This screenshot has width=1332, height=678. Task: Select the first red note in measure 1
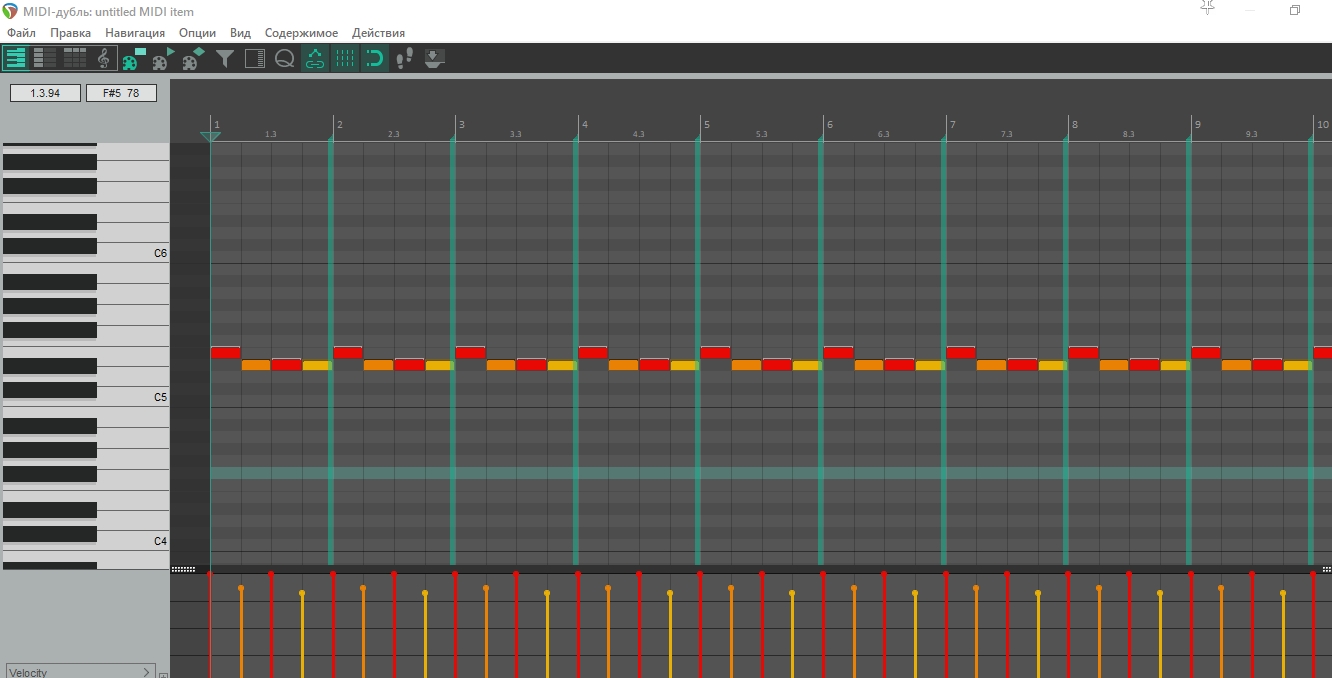pyautogui.click(x=226, y=352)
